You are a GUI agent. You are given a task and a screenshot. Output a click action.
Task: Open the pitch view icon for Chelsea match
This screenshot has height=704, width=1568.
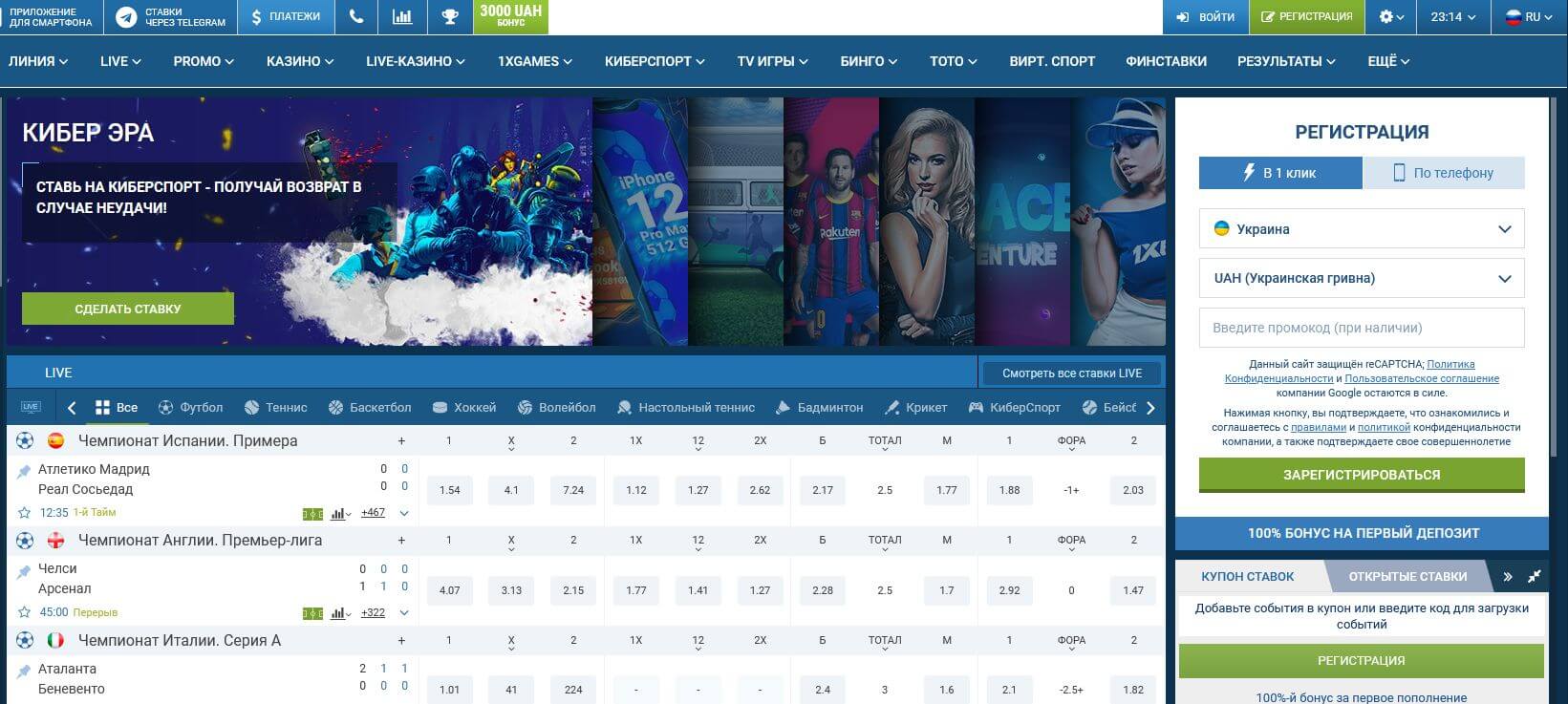pos(312,613)
